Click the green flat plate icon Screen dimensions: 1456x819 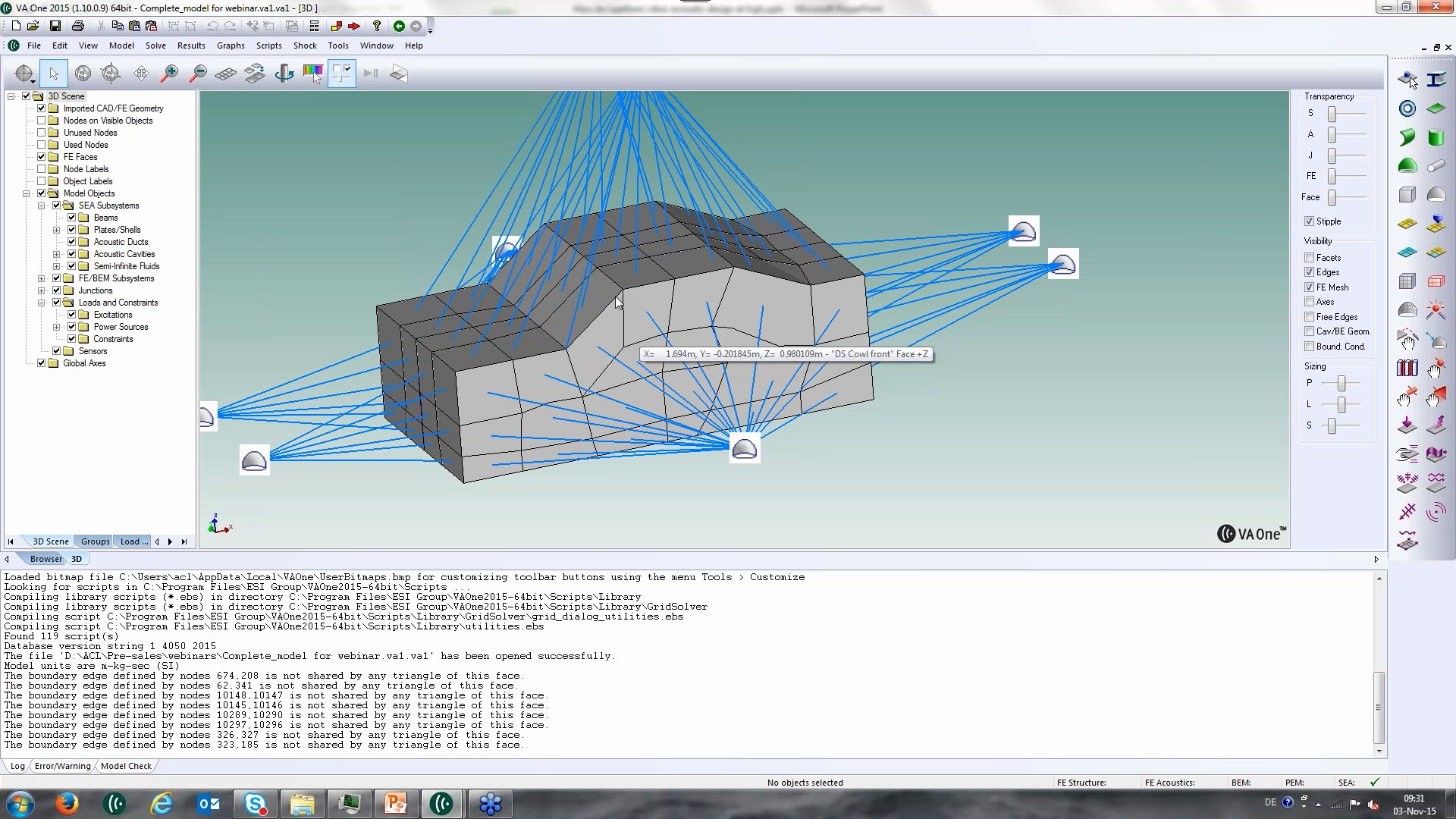click(1436, 108)
